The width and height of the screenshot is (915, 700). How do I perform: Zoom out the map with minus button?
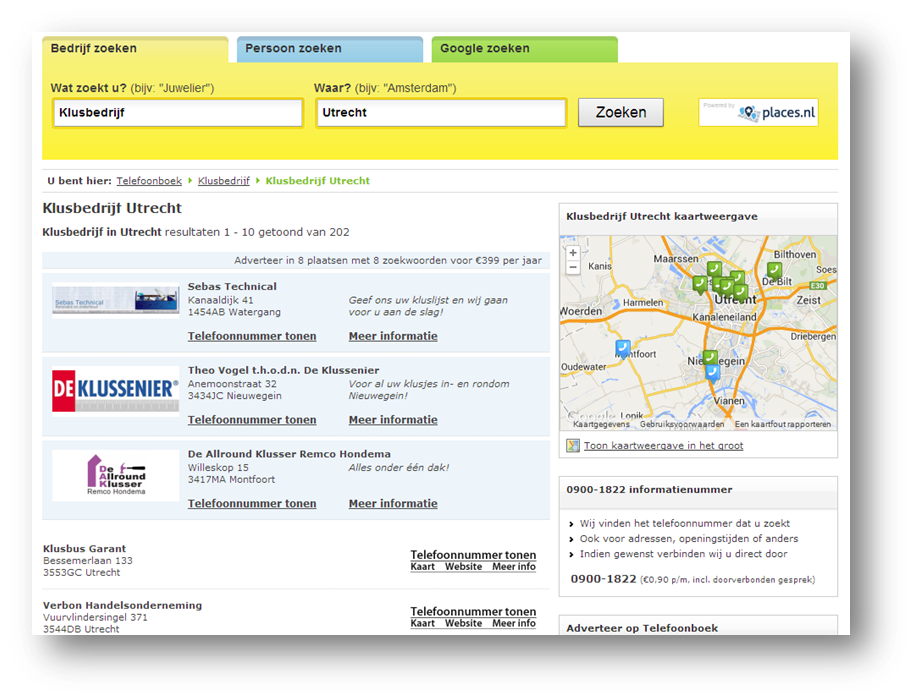click(x=573, y=267)
